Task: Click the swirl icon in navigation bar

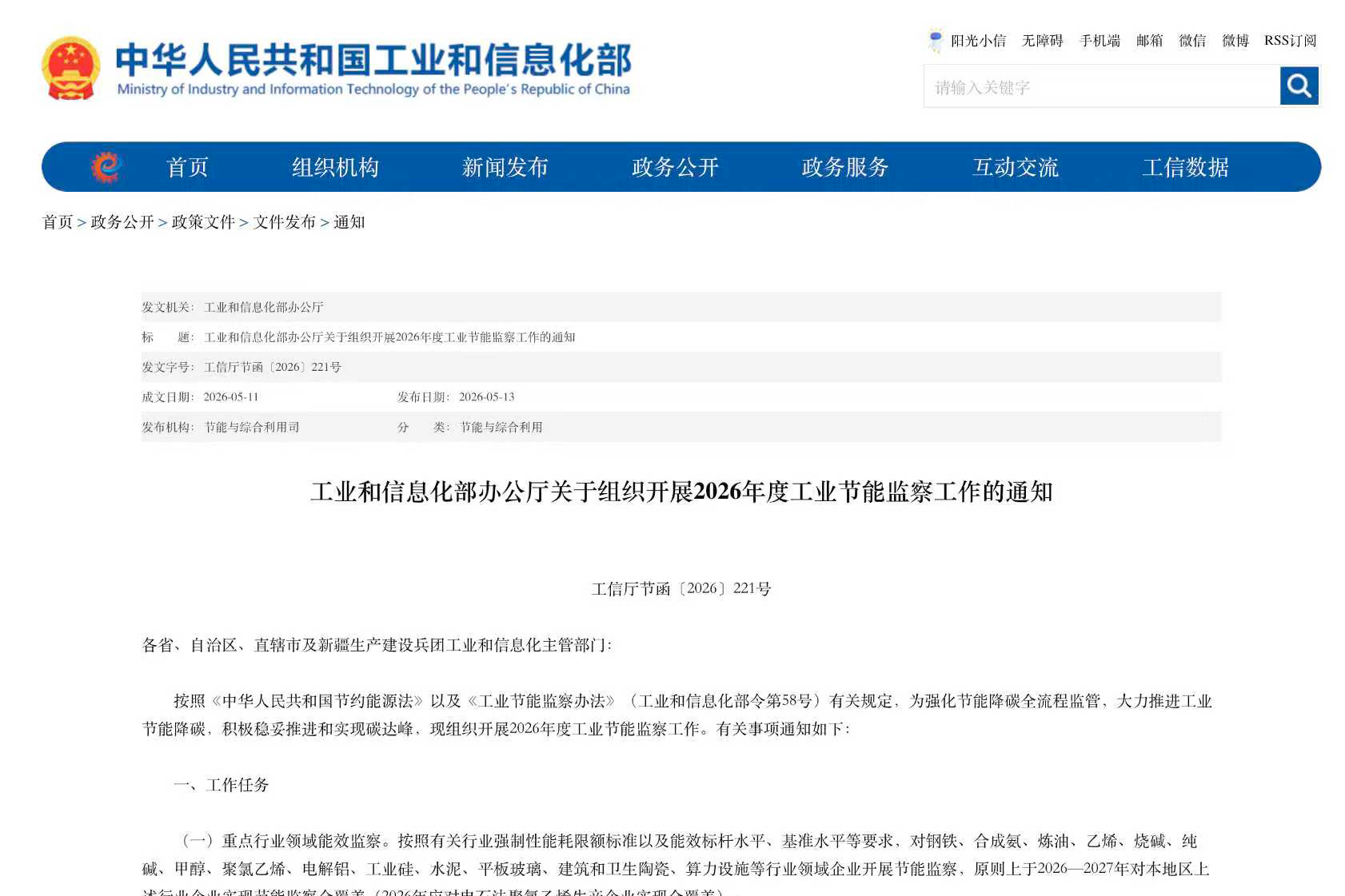Action: click(106, 166)
